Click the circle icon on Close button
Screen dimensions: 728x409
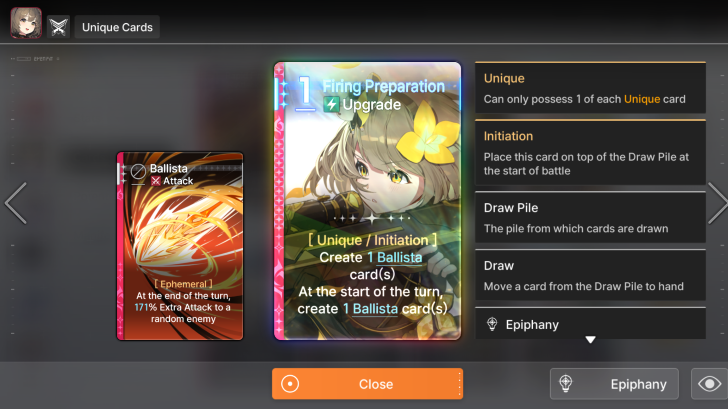290,384
